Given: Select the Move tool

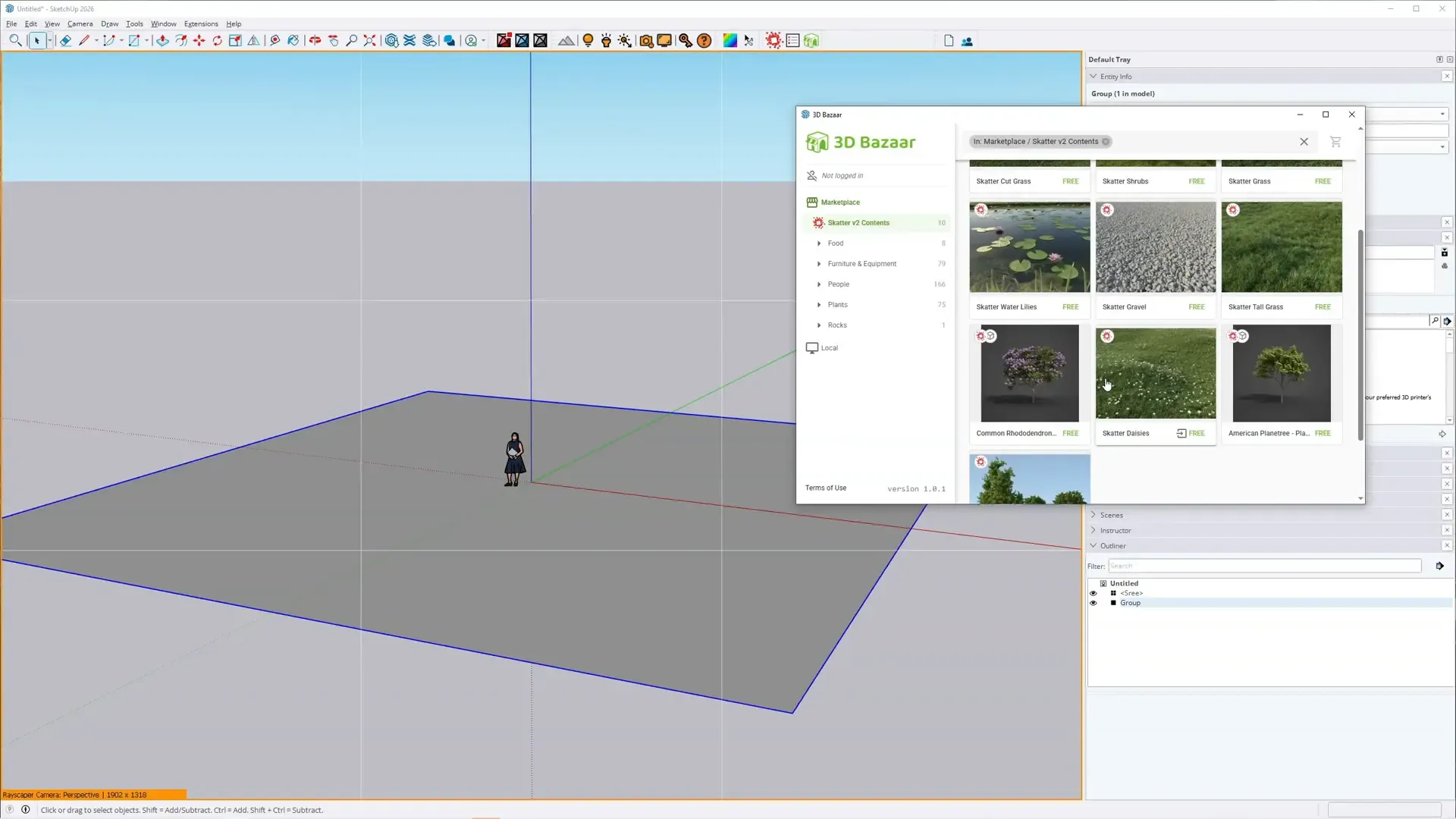Looking at the screenshot, I should click(x=199, y=41).
